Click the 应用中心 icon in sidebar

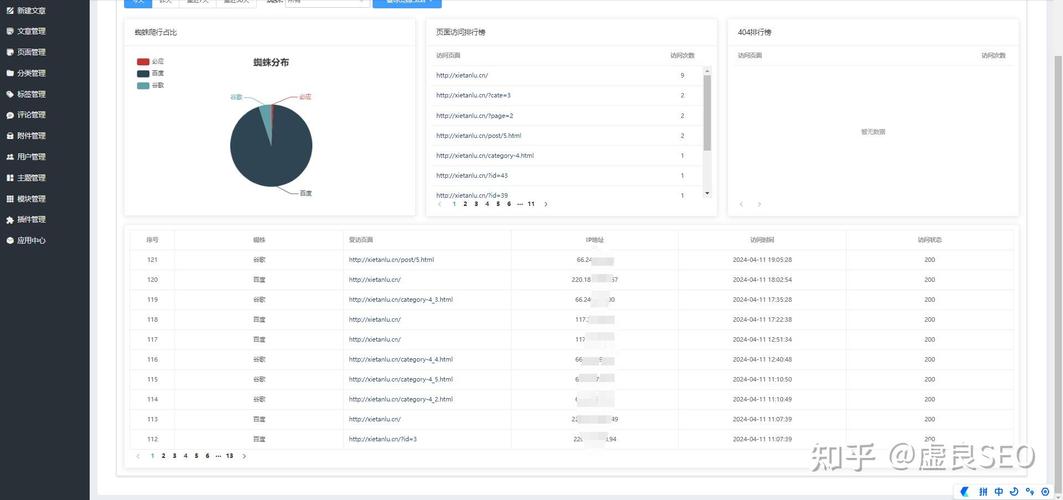pos(10,241)
